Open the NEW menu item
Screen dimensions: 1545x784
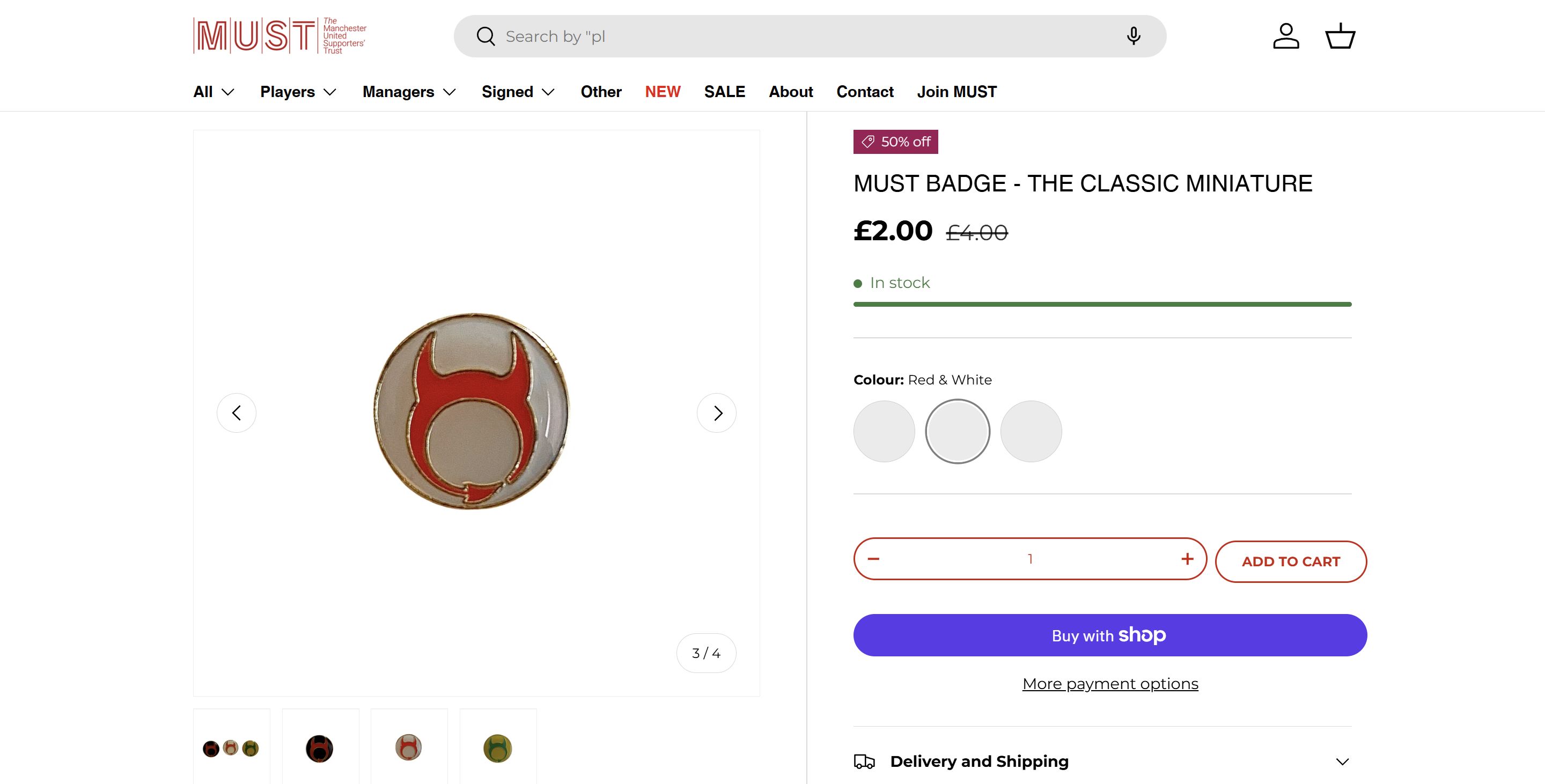click(663, 92)
